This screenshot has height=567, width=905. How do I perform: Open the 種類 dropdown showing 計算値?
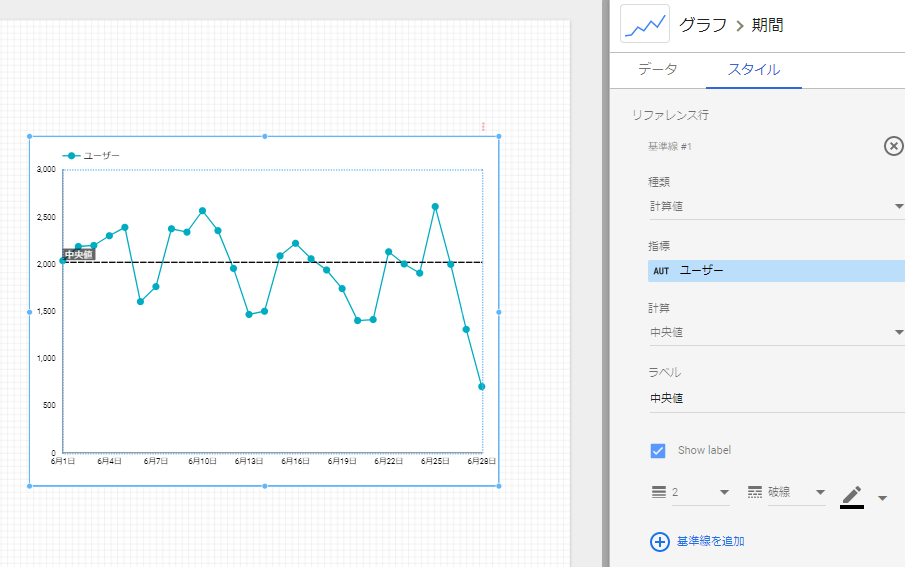click(x=775, y=206)
